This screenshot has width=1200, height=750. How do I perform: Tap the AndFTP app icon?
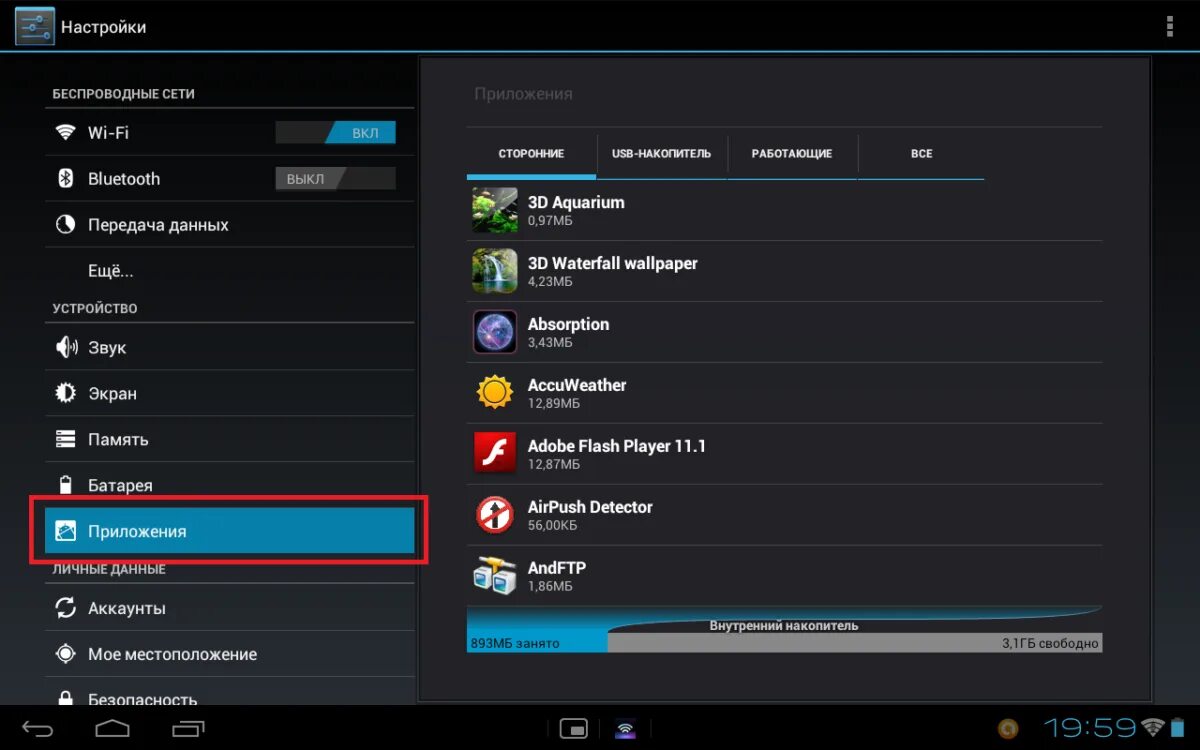[x=495, y=576]
